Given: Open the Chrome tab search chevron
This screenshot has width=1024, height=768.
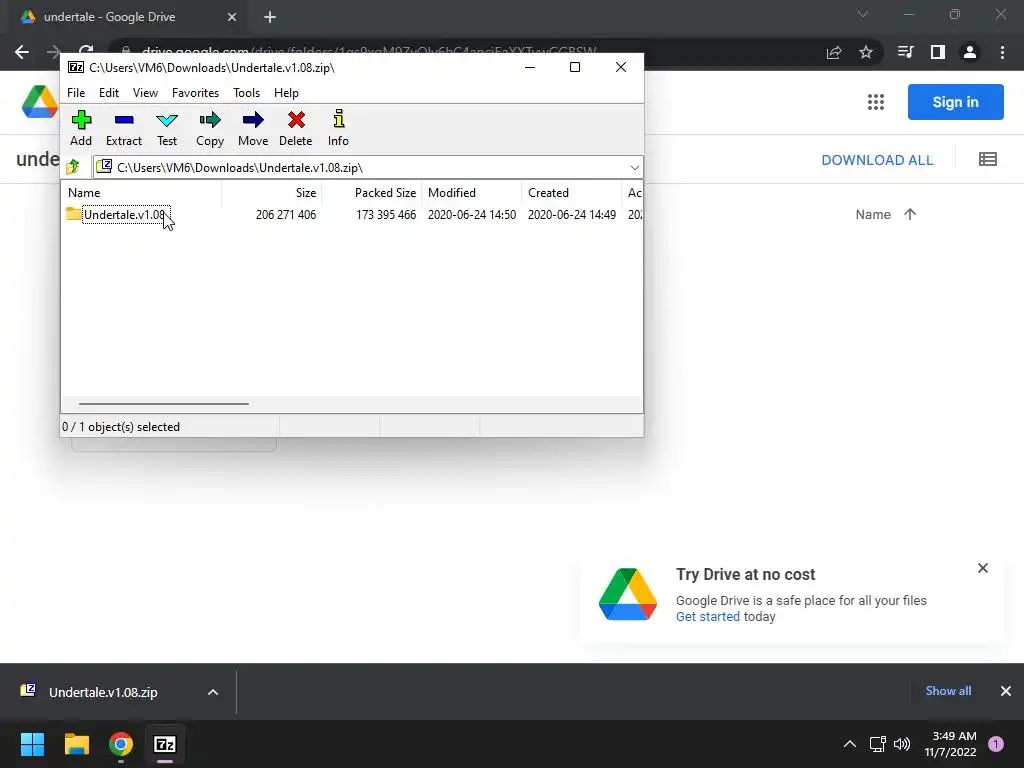Looking at the screenshot, I should pos(863,14).
